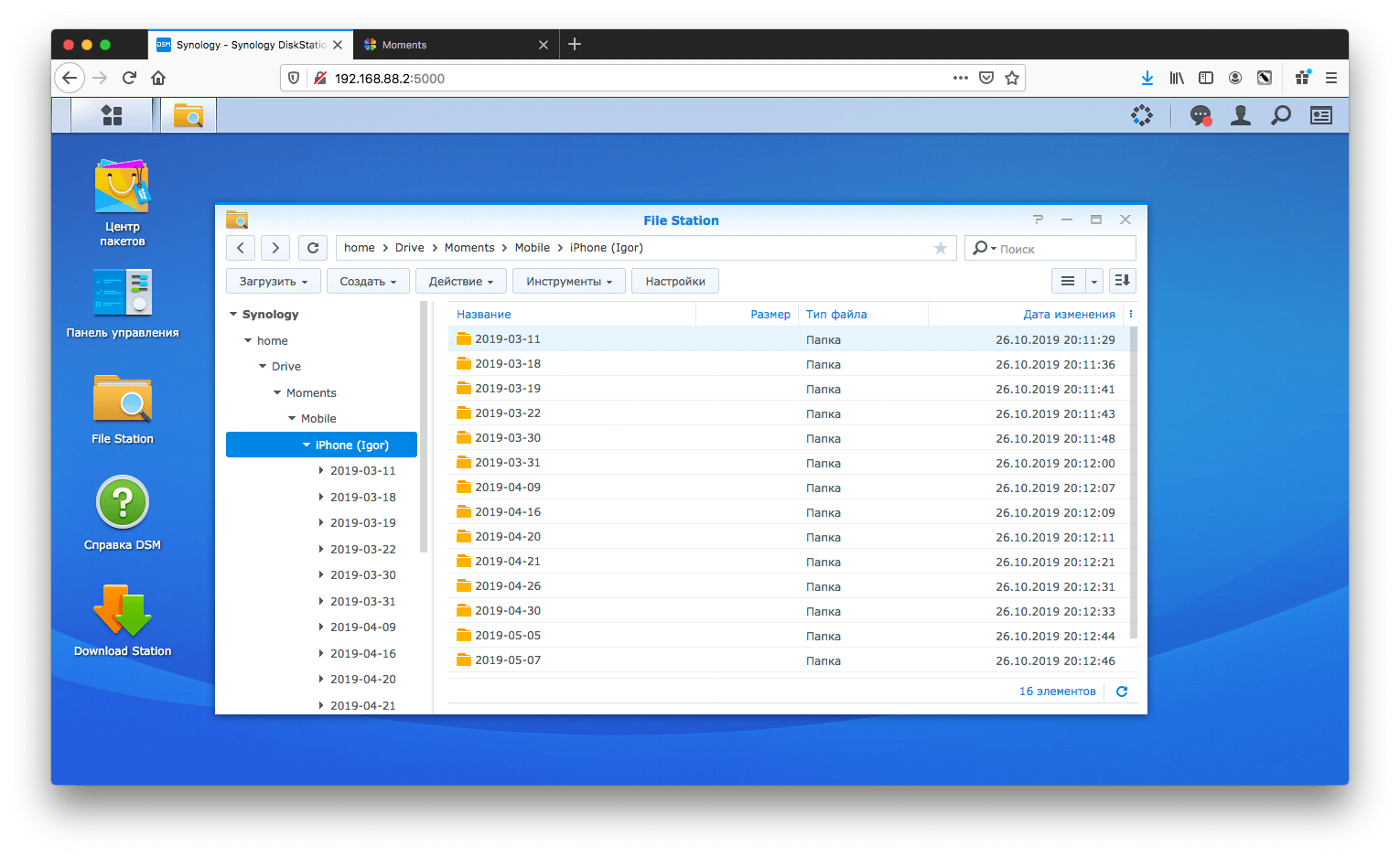The width and height of the screenshot is (1400, 858).
Task: Open the Tools dropdown menu
Action: click(568, 282)
